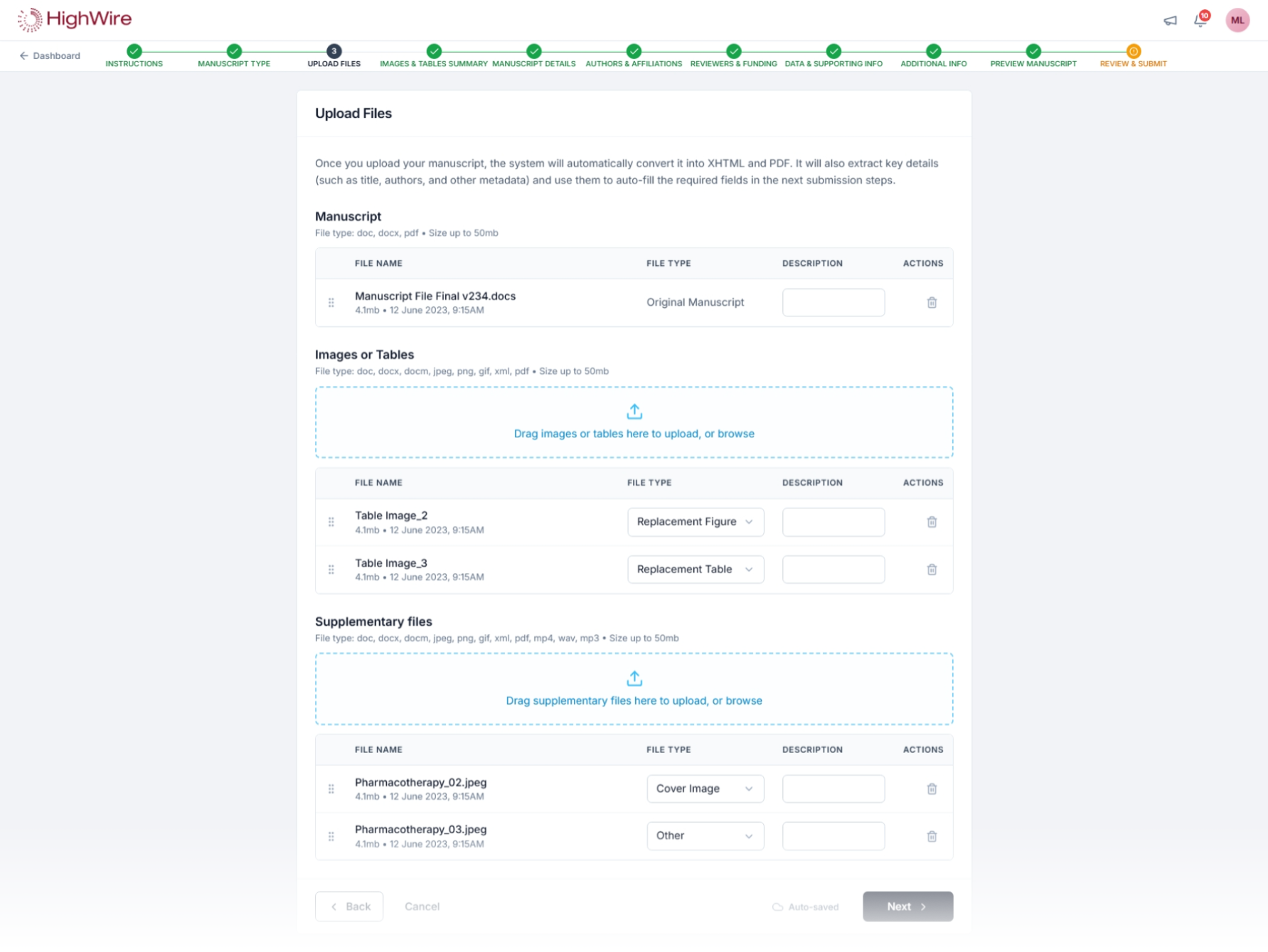Remove Pharmacotherapy_03.jpeg with its trash icon
This screenshot has height=952, width=1268.
click(x=932, y=837)
